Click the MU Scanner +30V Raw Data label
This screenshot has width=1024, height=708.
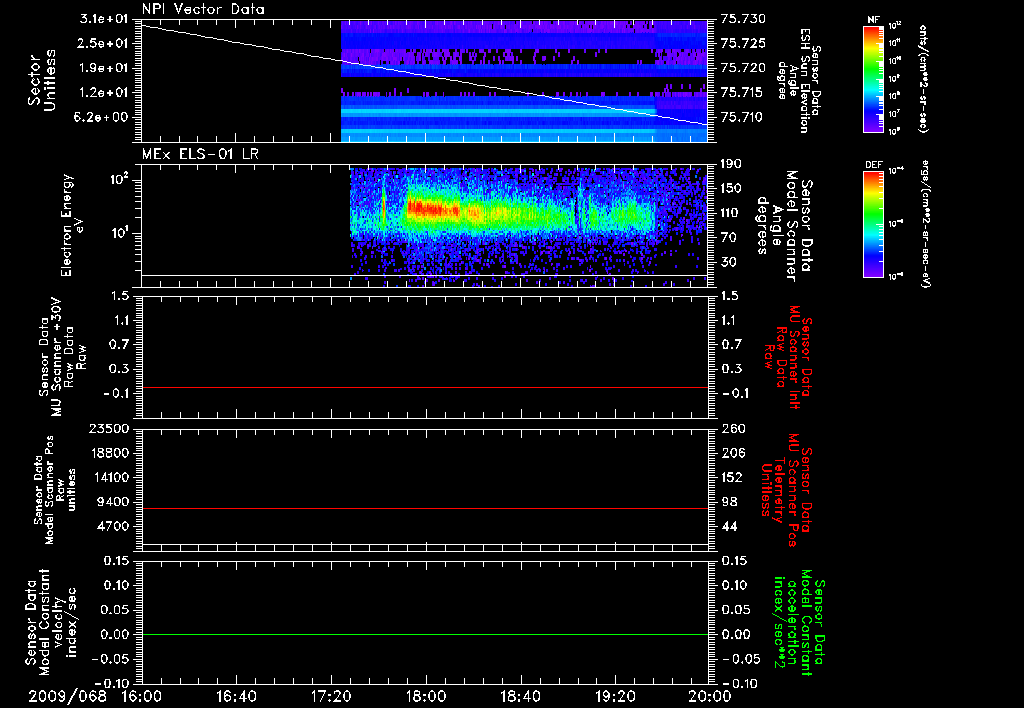(x=62, y=357)
